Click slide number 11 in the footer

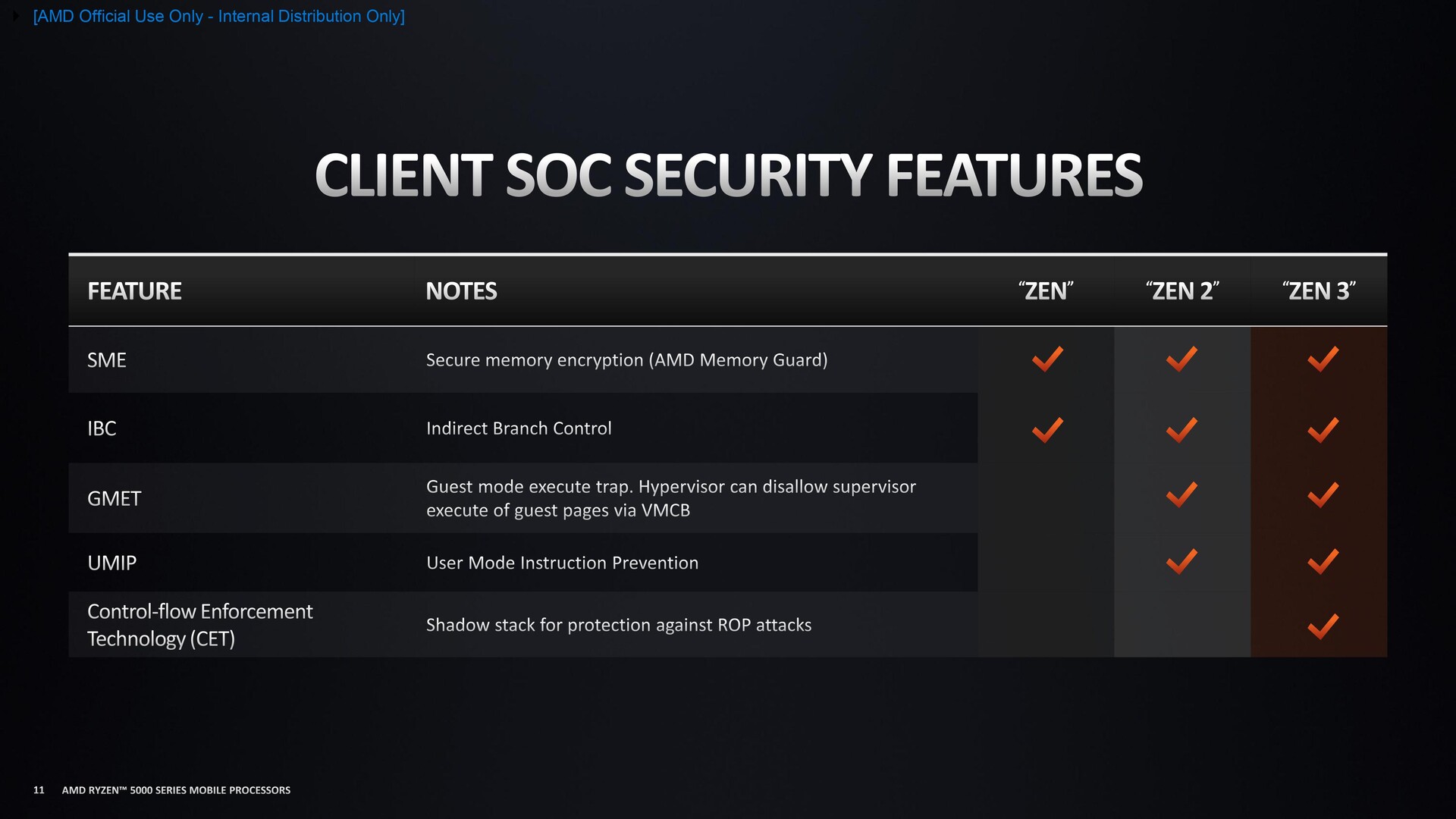pos(39,790)
